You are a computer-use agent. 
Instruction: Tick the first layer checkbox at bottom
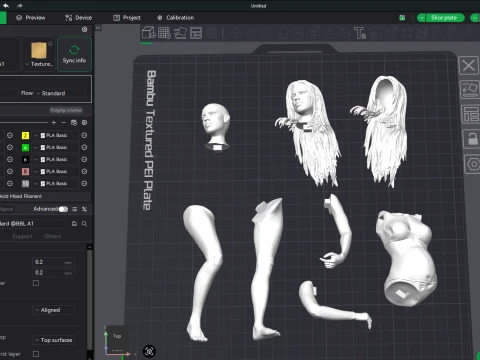pos(36,354)
